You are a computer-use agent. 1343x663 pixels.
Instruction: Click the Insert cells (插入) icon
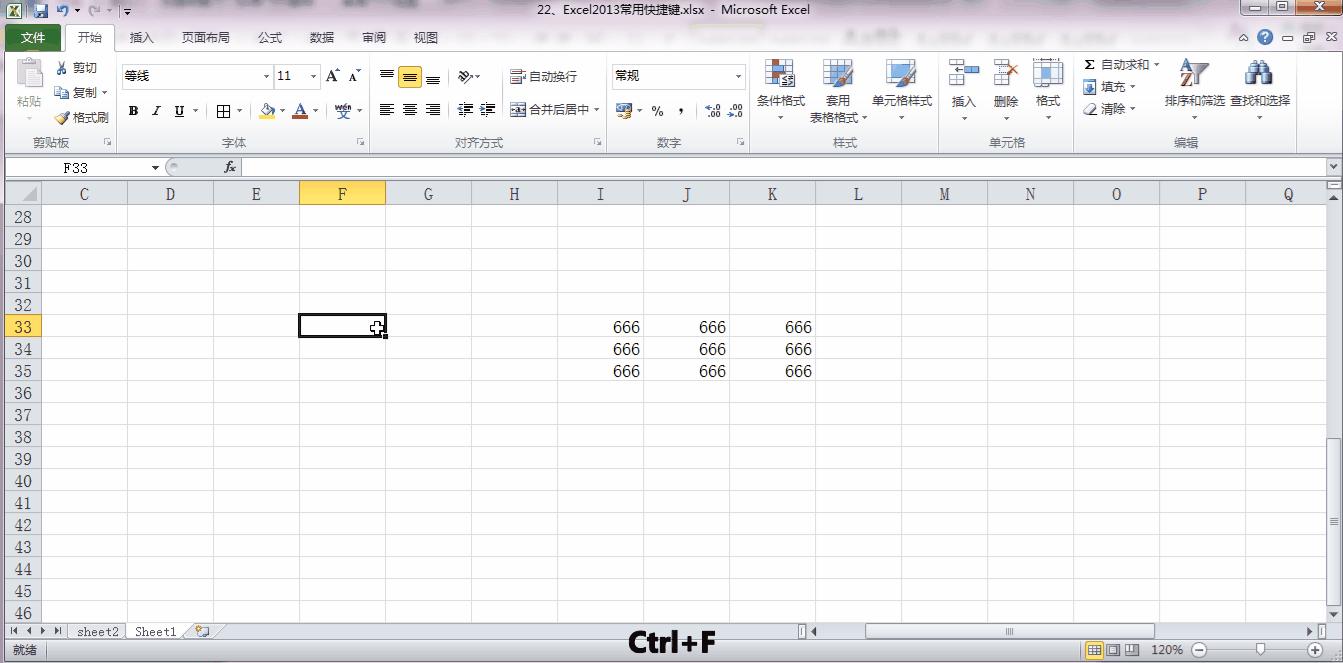click(x=964, y=74)
